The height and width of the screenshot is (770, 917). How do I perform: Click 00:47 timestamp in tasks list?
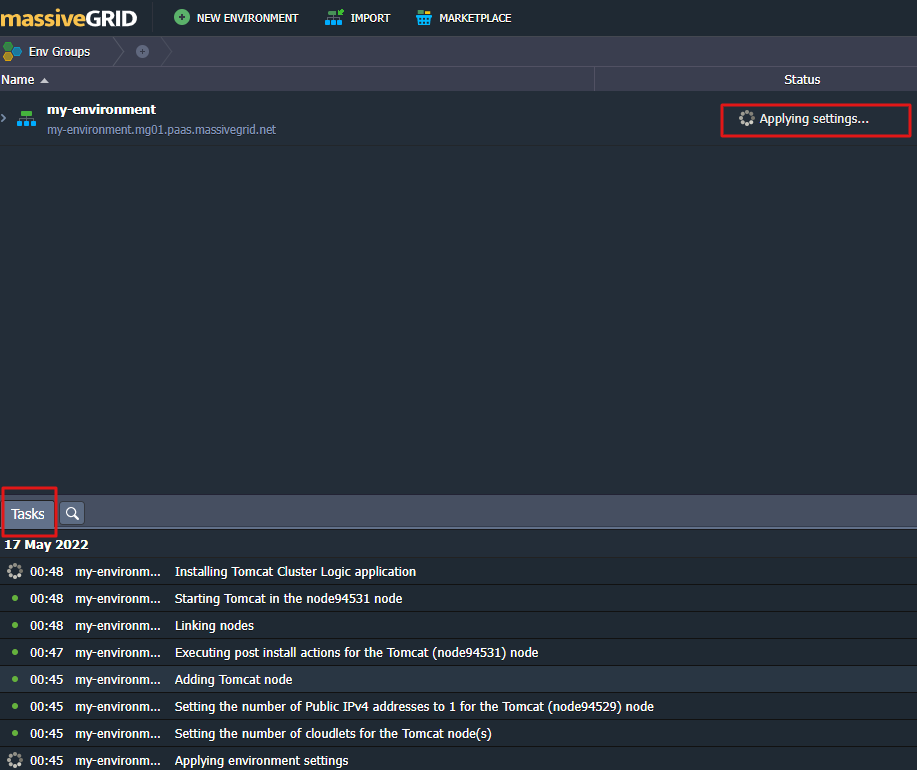[46, 652]
